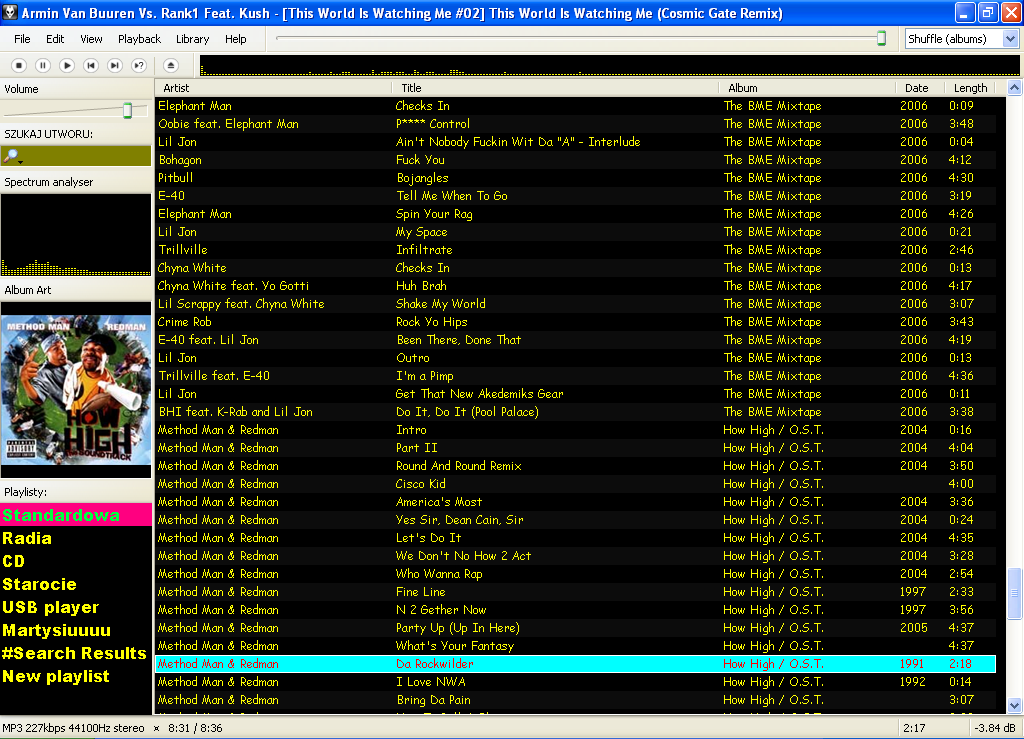Screen dimensions: 1024x739
Task: Expand the Shuffle (albums) playback order dropdown
Action: pos(1010,39)
